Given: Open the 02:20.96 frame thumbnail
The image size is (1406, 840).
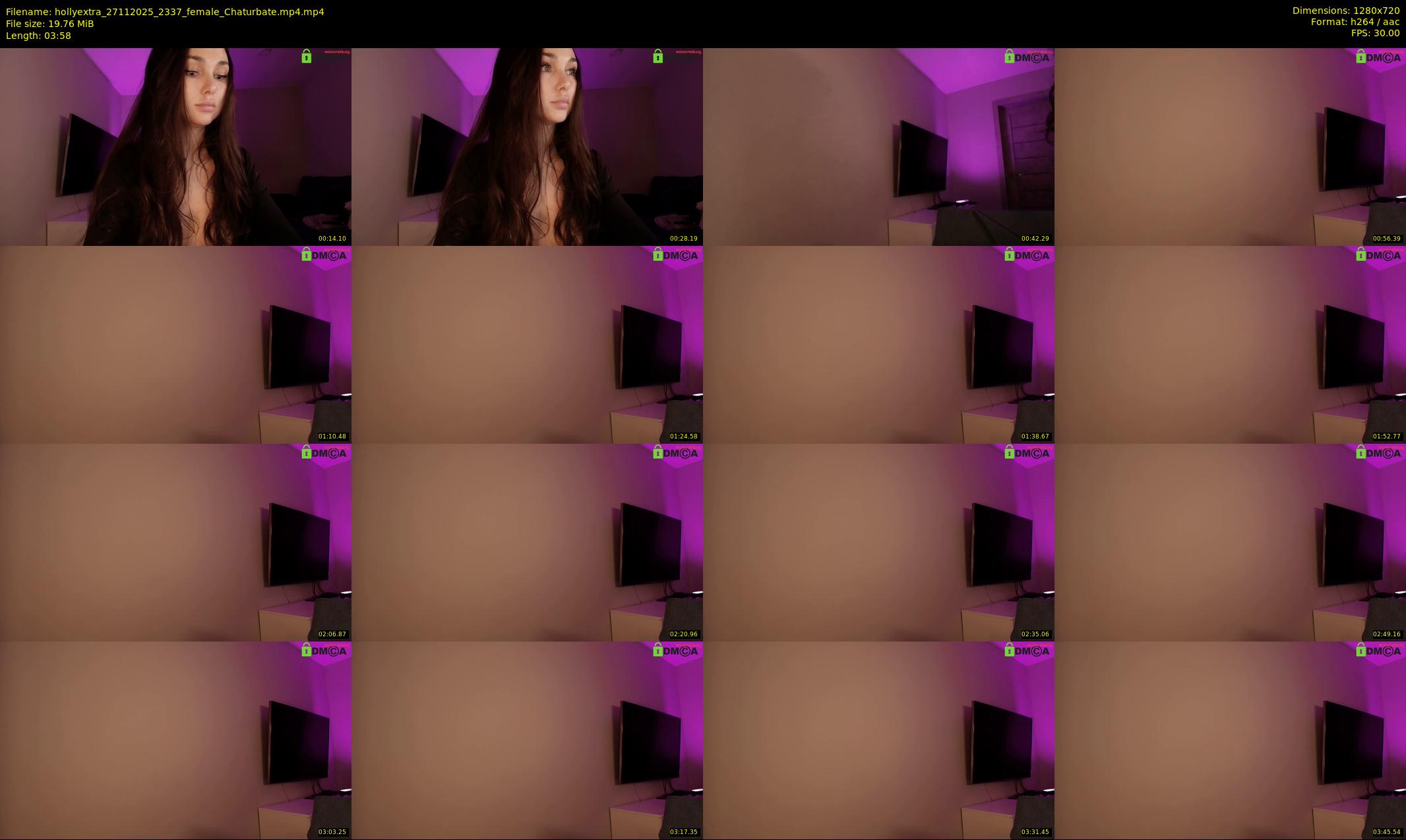Looking at the screenshot, I should pyautogui.click(x=527, y=542).
